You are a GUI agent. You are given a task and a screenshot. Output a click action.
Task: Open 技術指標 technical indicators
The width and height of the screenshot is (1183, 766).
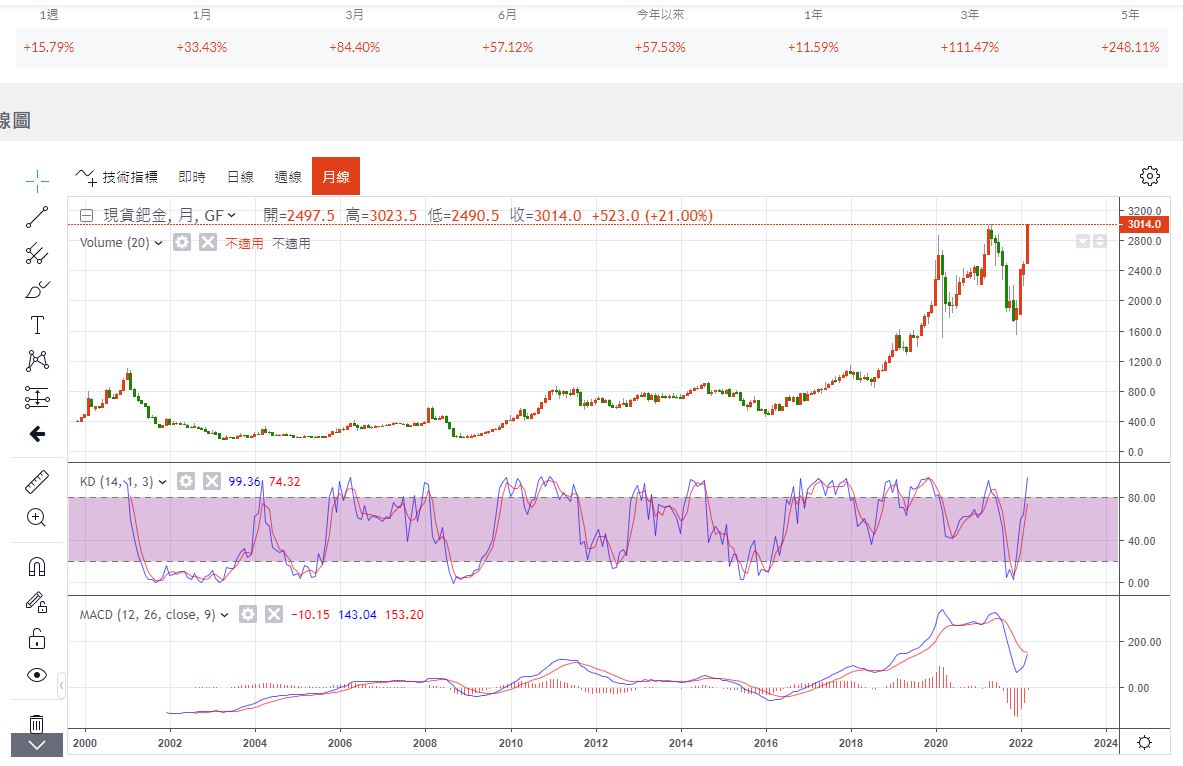[x=118, y=177]
